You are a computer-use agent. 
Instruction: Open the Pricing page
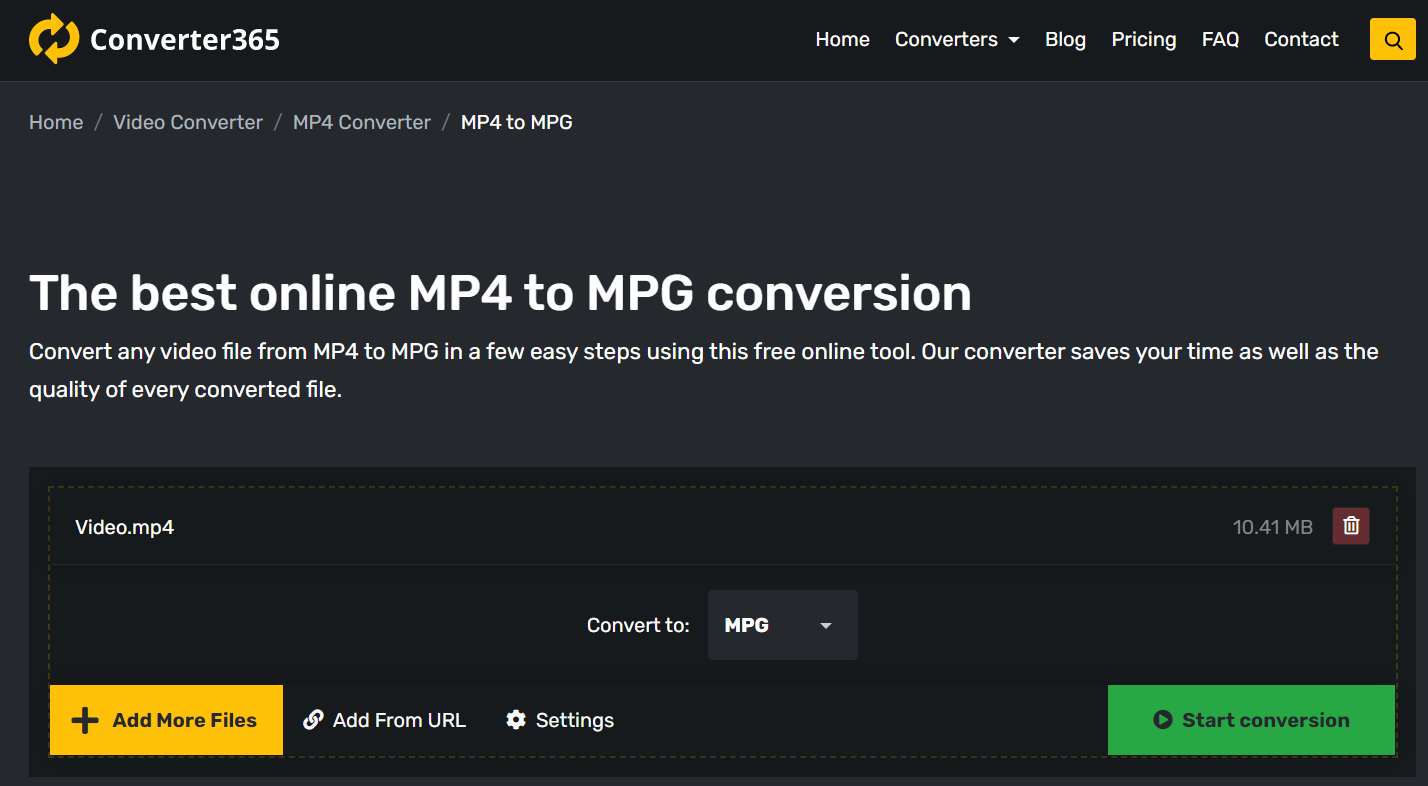[1143, 40]
